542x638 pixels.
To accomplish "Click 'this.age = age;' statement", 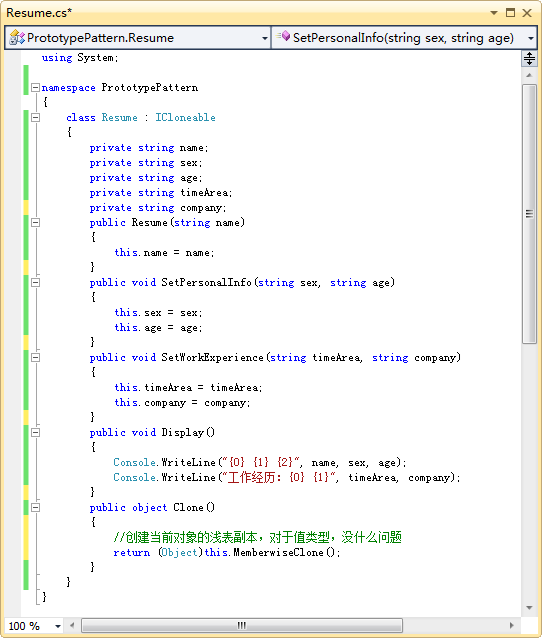I will [158, 328].
